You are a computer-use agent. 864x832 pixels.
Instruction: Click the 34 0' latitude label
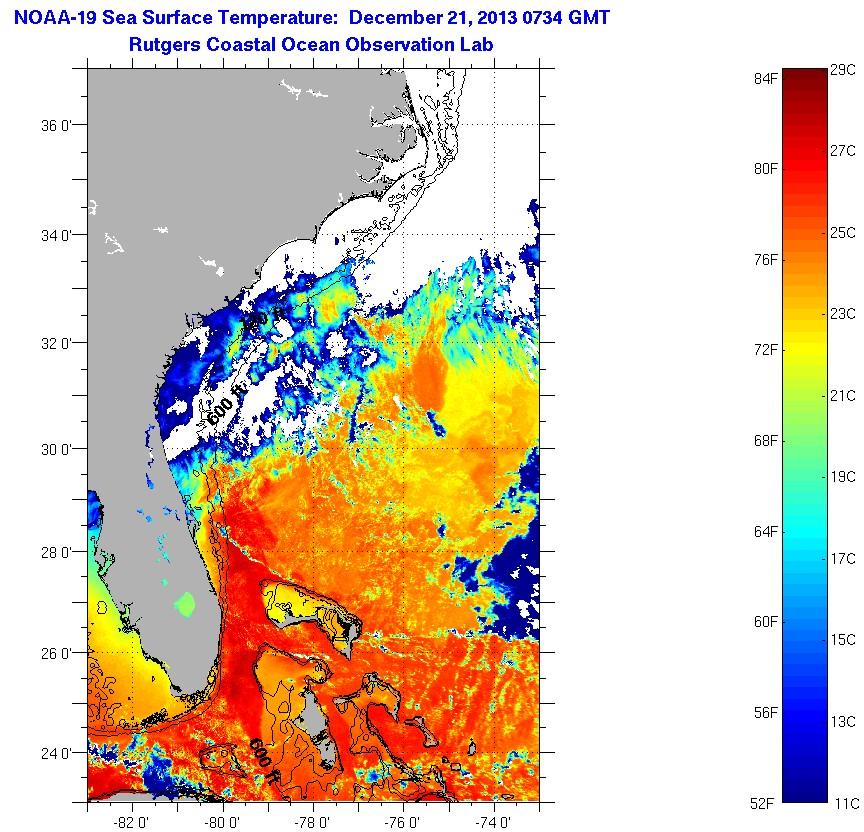(56, 236)
